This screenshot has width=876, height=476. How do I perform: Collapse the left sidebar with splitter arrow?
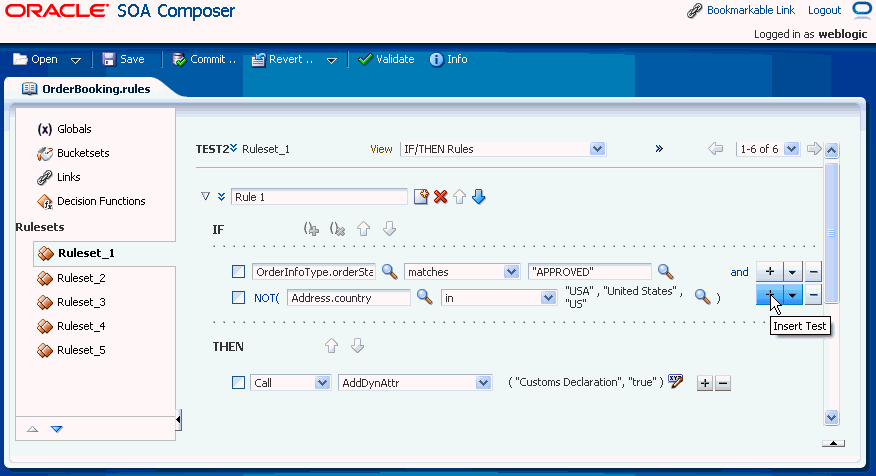(178, 419)
